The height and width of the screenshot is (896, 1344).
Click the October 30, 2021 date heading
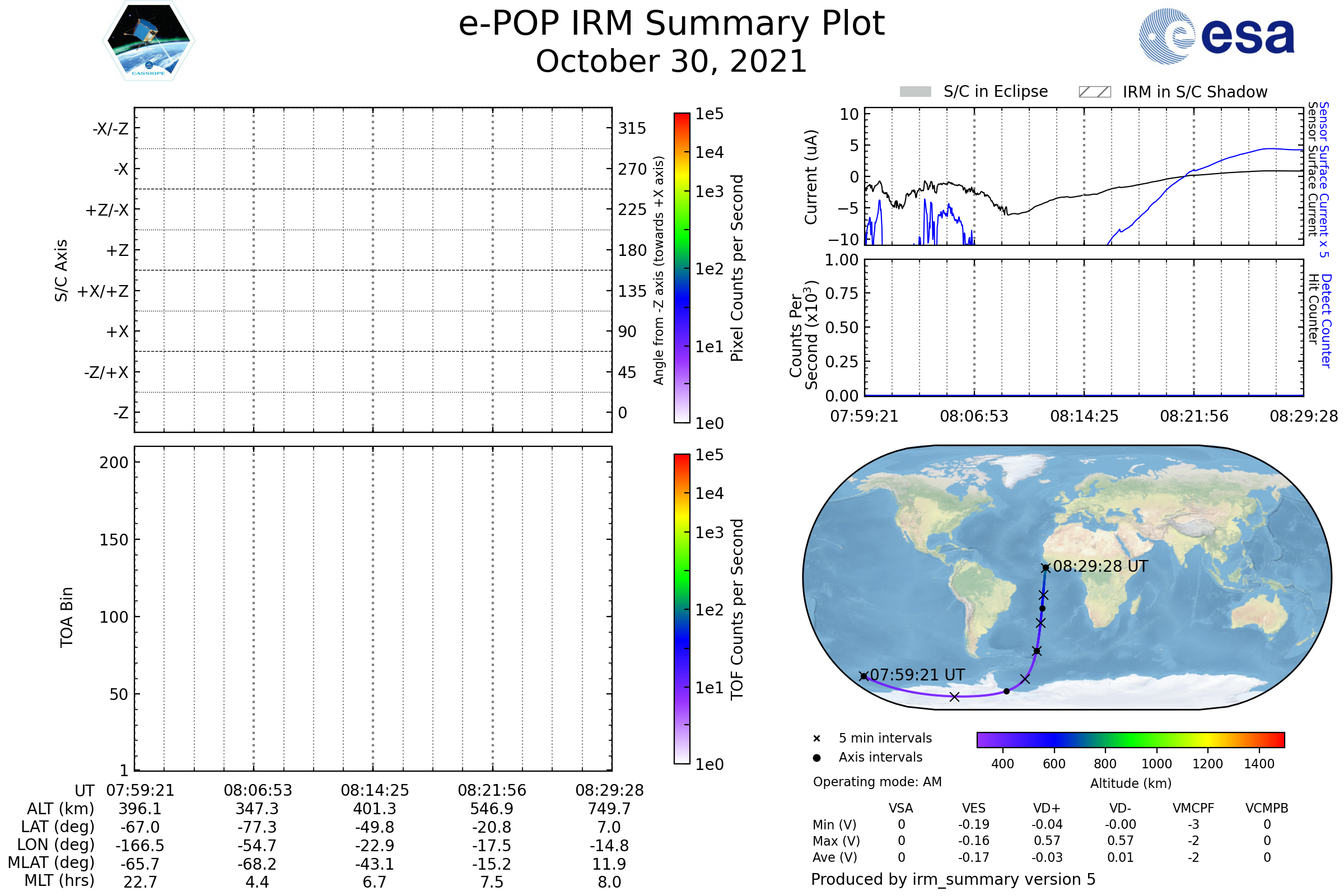click(671, 61)
